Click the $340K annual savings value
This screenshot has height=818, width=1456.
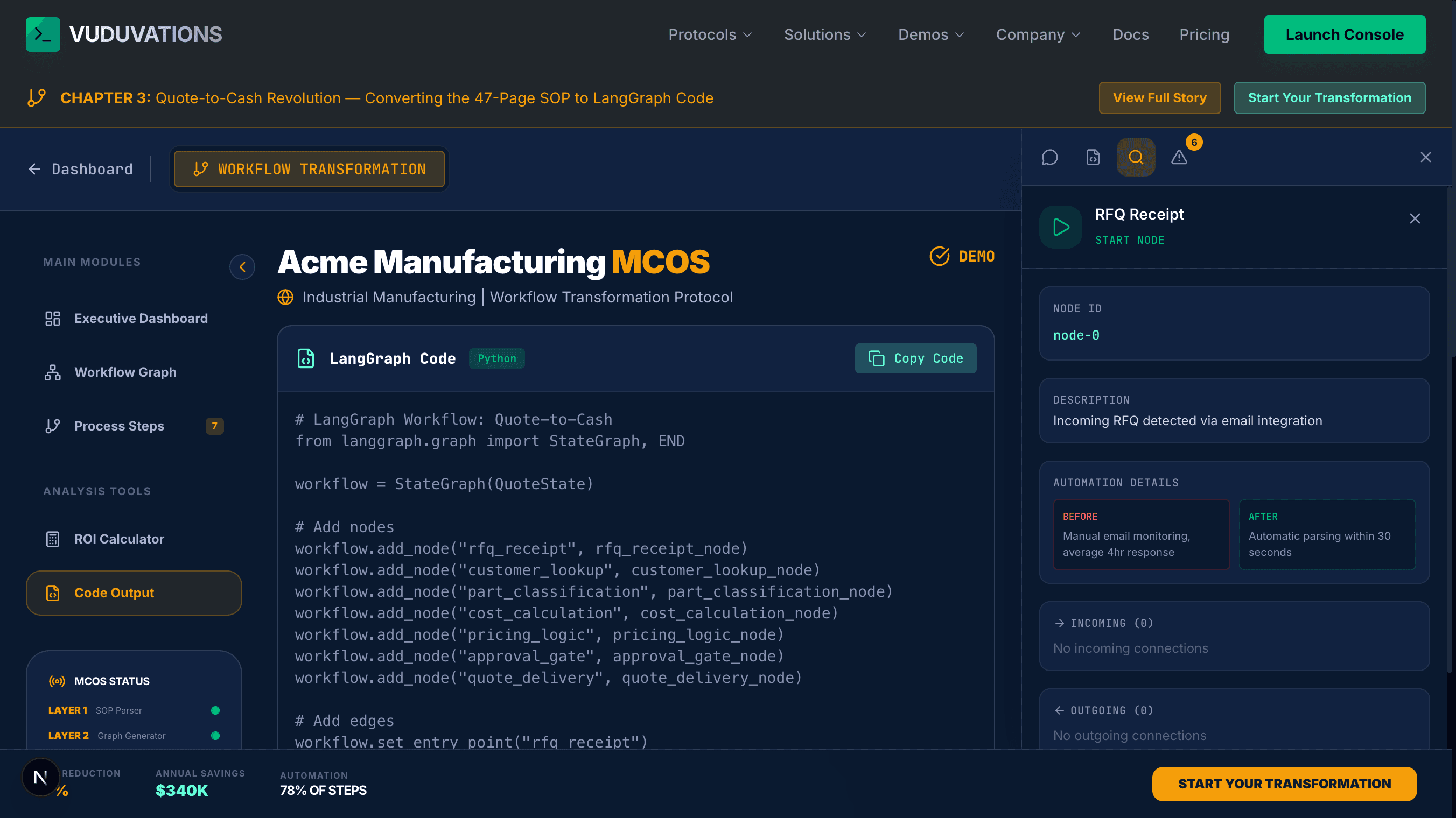point(182,791)
